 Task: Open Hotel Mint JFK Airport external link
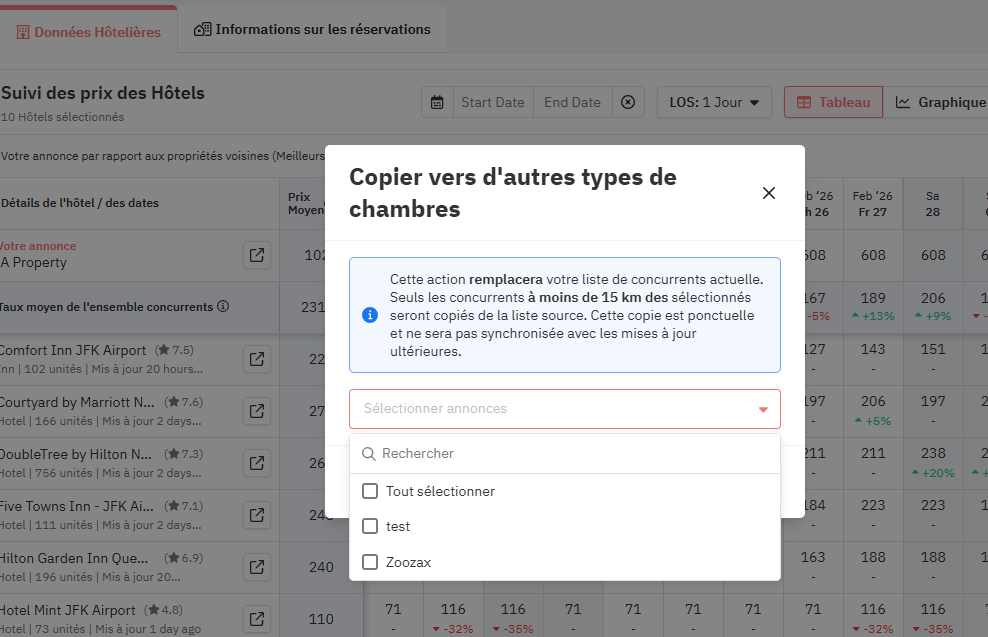[257, 619]
